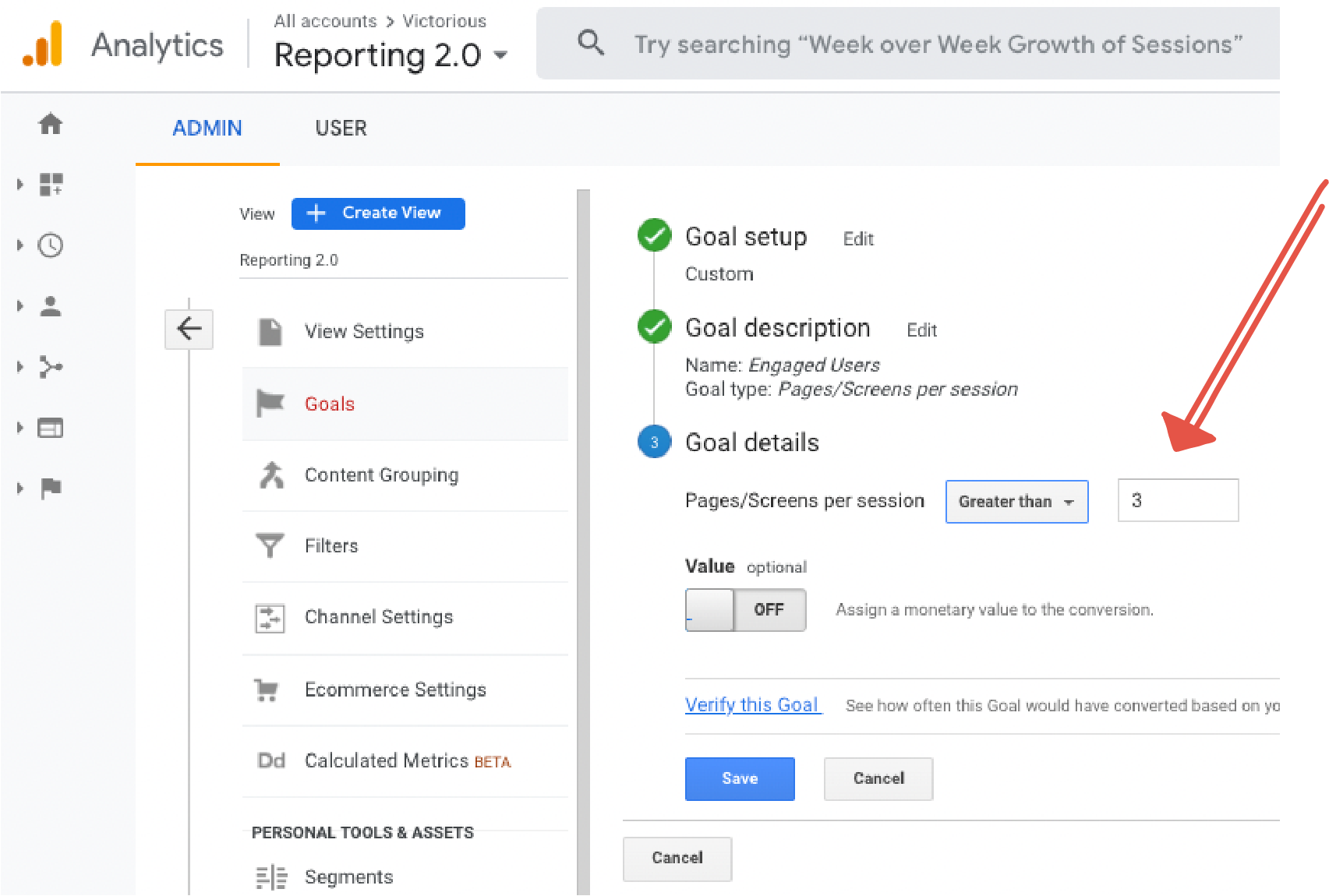Image resolution: width=1329 pixels, height=896 pixels.
Task: Select Filters in the view menu
Action: (331, 546)
